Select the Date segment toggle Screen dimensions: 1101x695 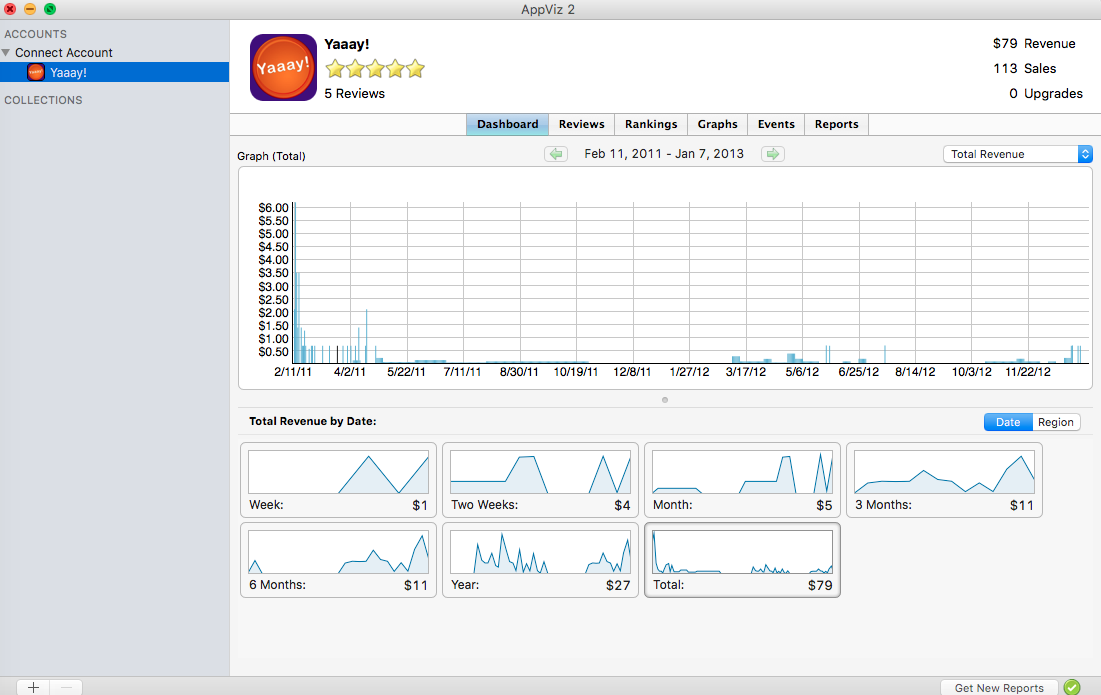coord(1008,422)
